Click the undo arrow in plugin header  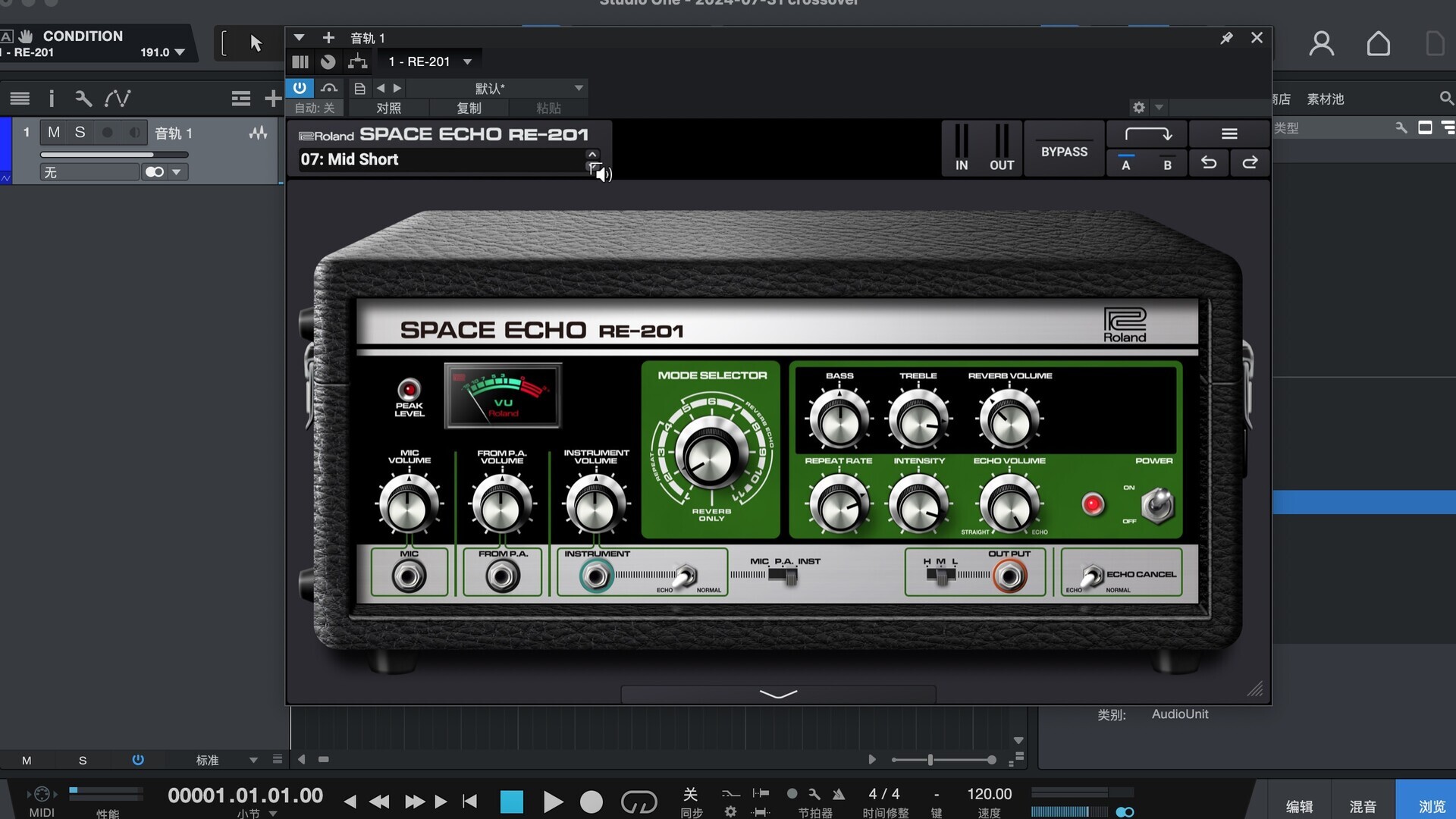coord(1209,163)
